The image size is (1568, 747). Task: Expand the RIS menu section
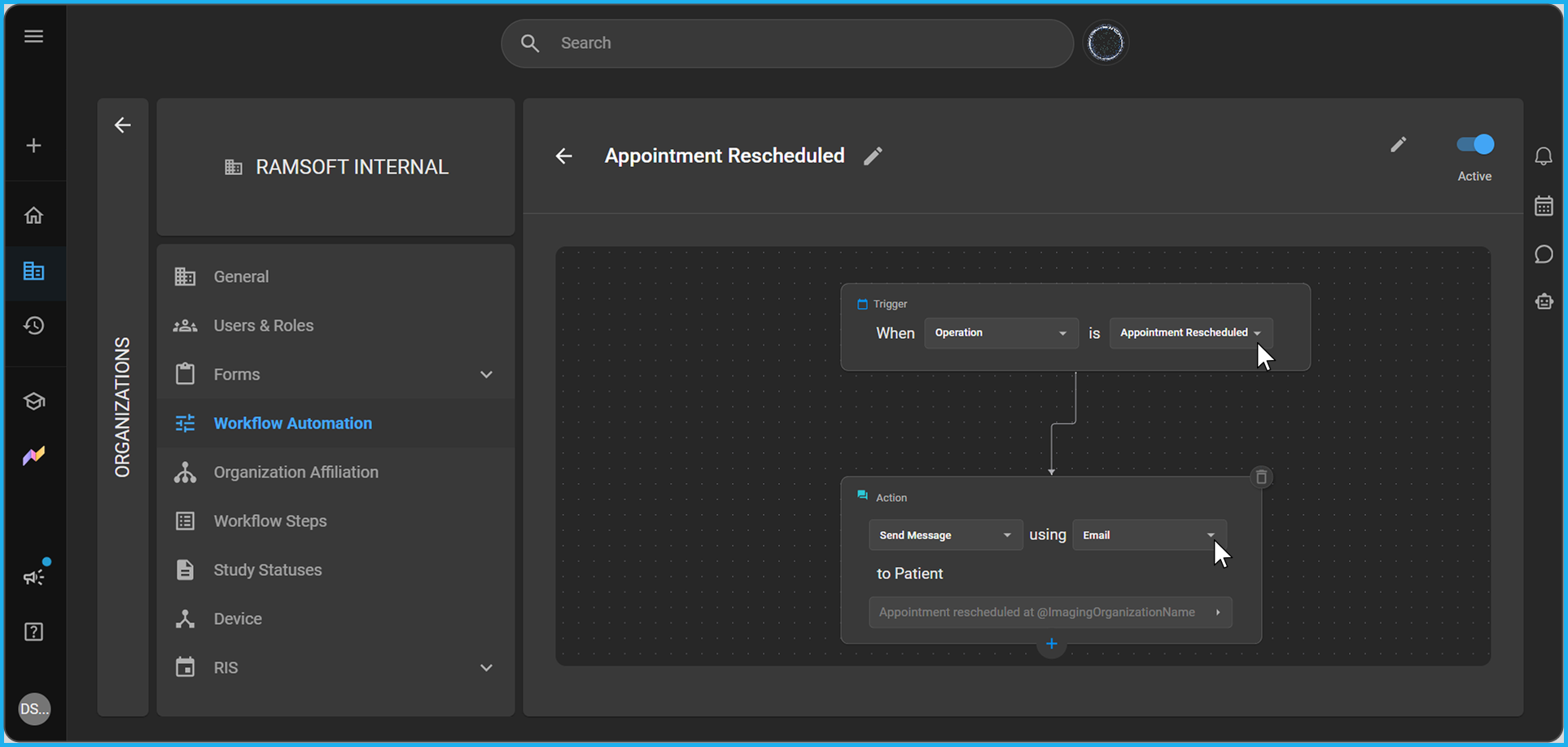(x=486, y=668)
